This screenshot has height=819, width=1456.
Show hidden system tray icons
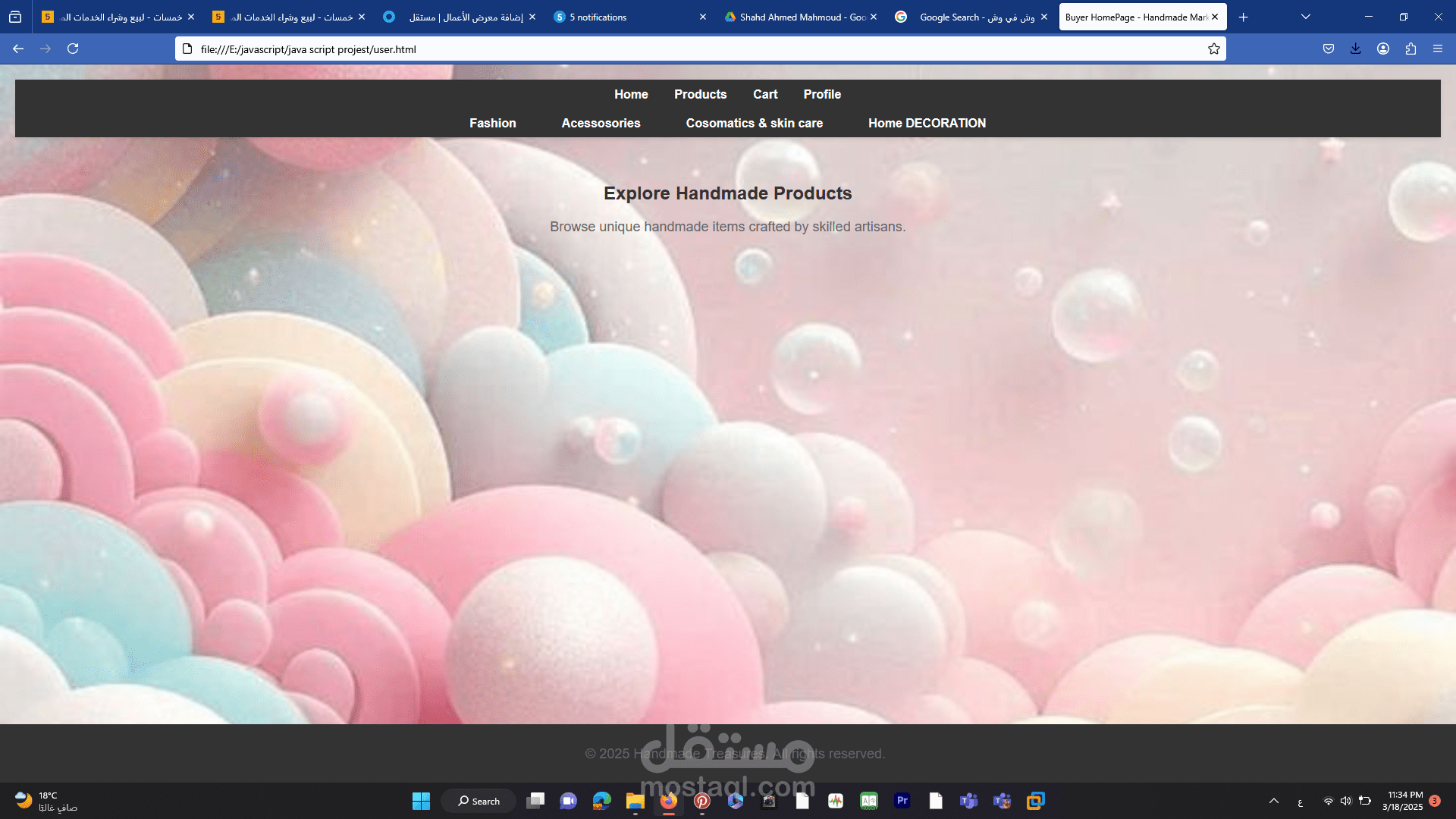tap(1274, 801)
